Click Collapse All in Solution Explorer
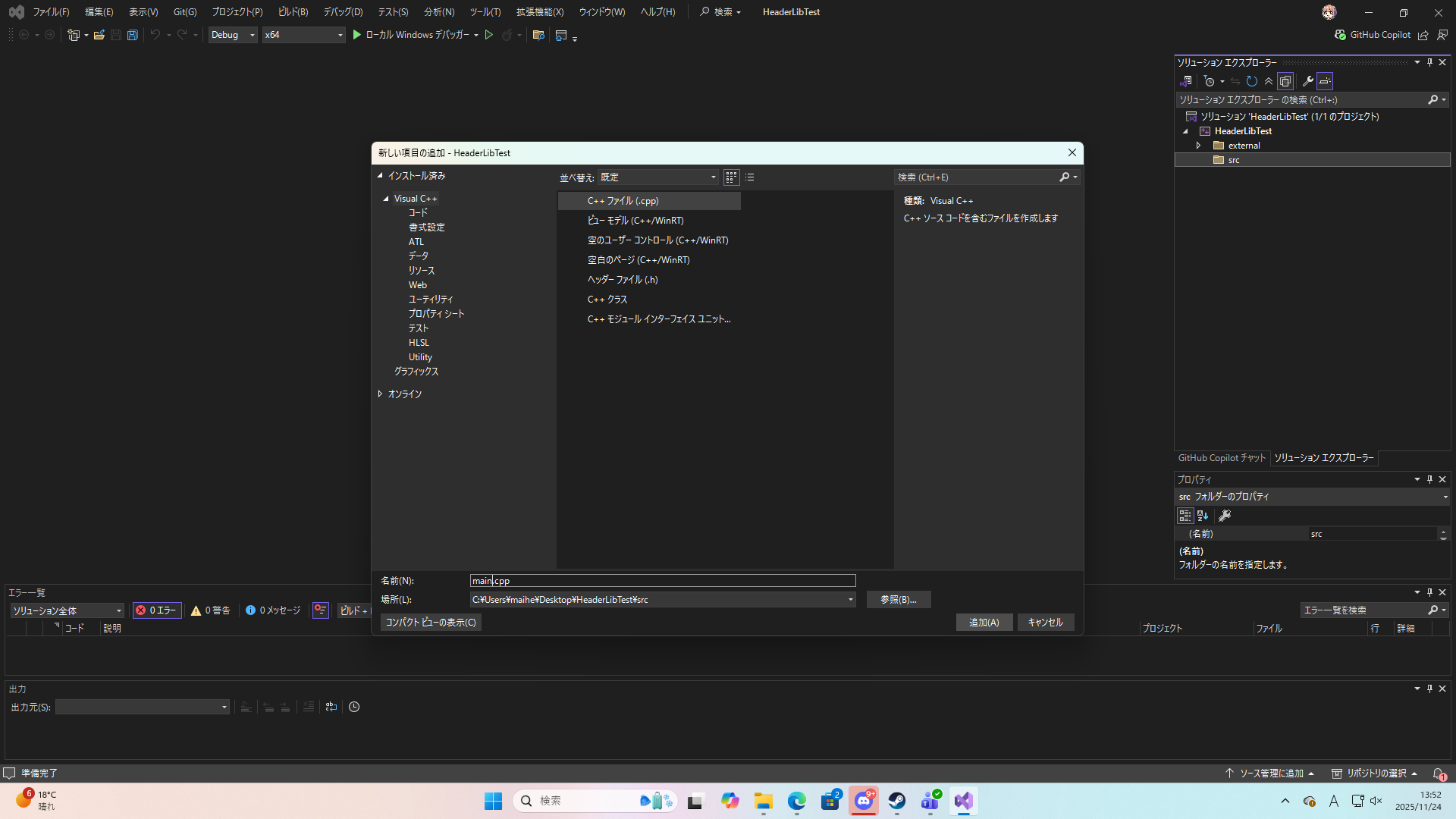This screenshot has height=819, width=1456. coord(1269,81)
